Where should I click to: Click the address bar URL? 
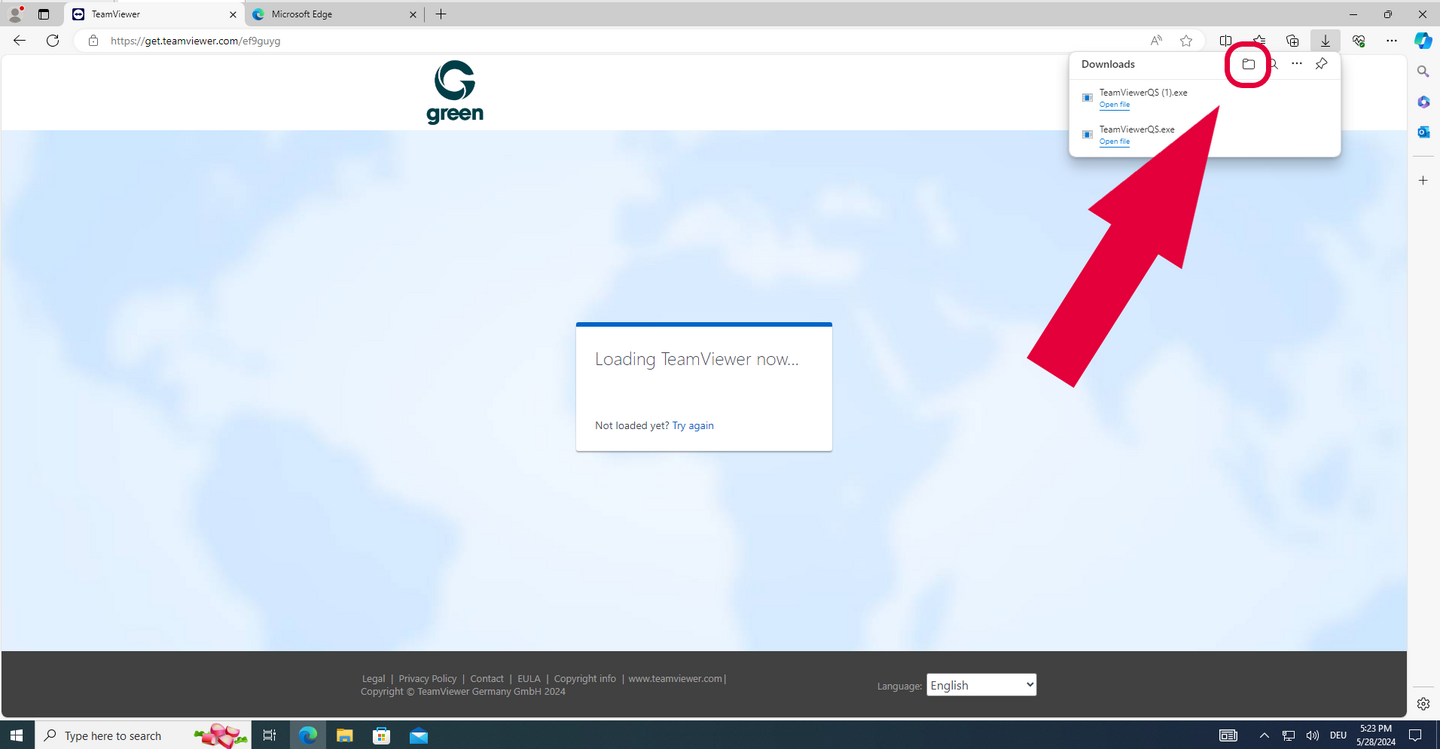195,41
